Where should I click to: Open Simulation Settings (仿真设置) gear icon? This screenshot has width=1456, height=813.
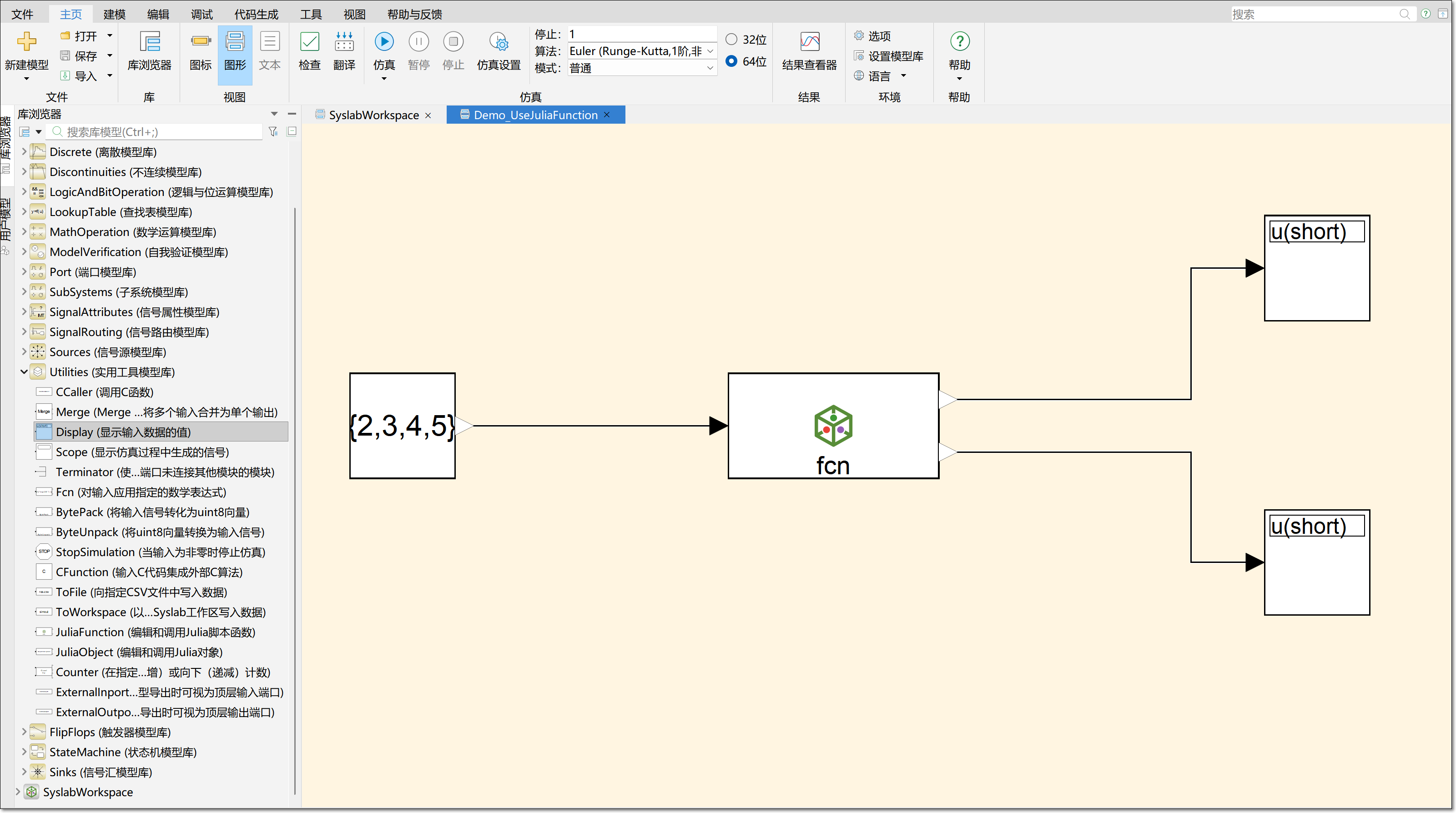click(x=498, y=42)
